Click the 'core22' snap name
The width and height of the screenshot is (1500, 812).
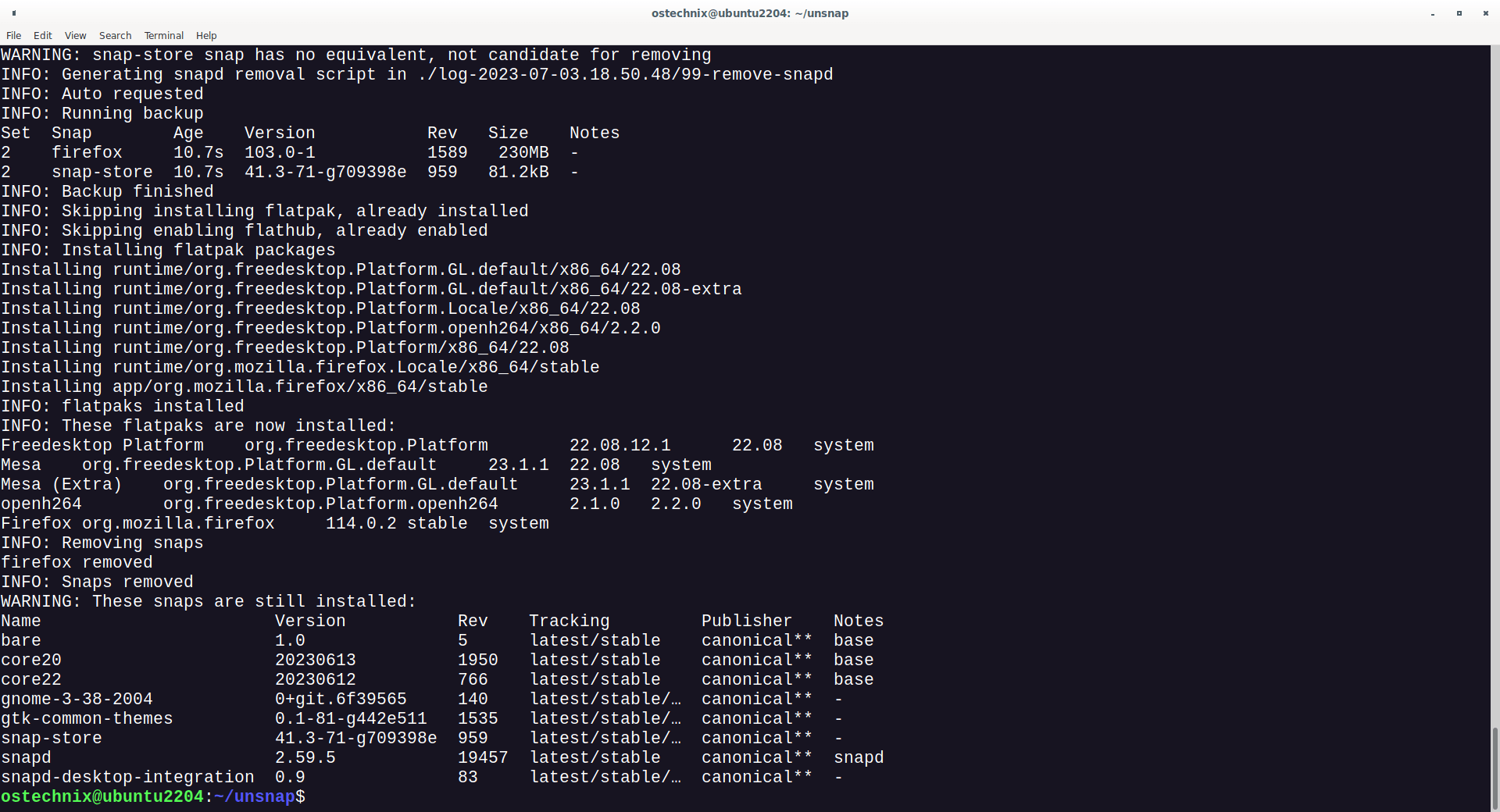point(31,679)
